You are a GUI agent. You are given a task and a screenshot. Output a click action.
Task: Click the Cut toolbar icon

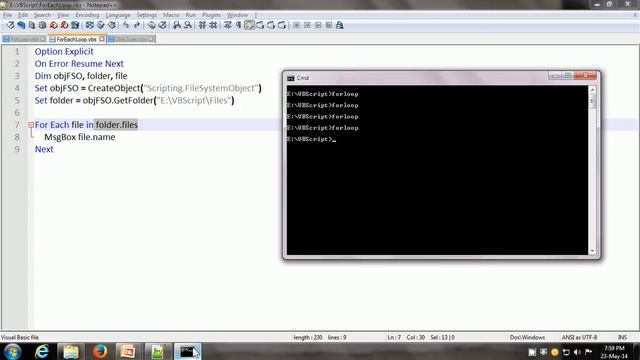coord(89,25)
